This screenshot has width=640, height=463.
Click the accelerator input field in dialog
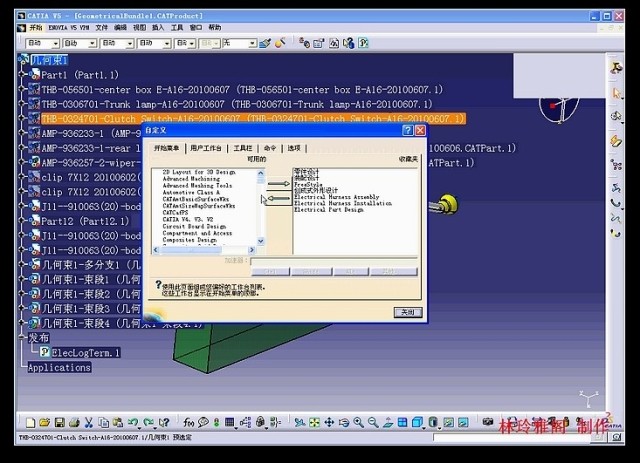[x=334, y=260]
